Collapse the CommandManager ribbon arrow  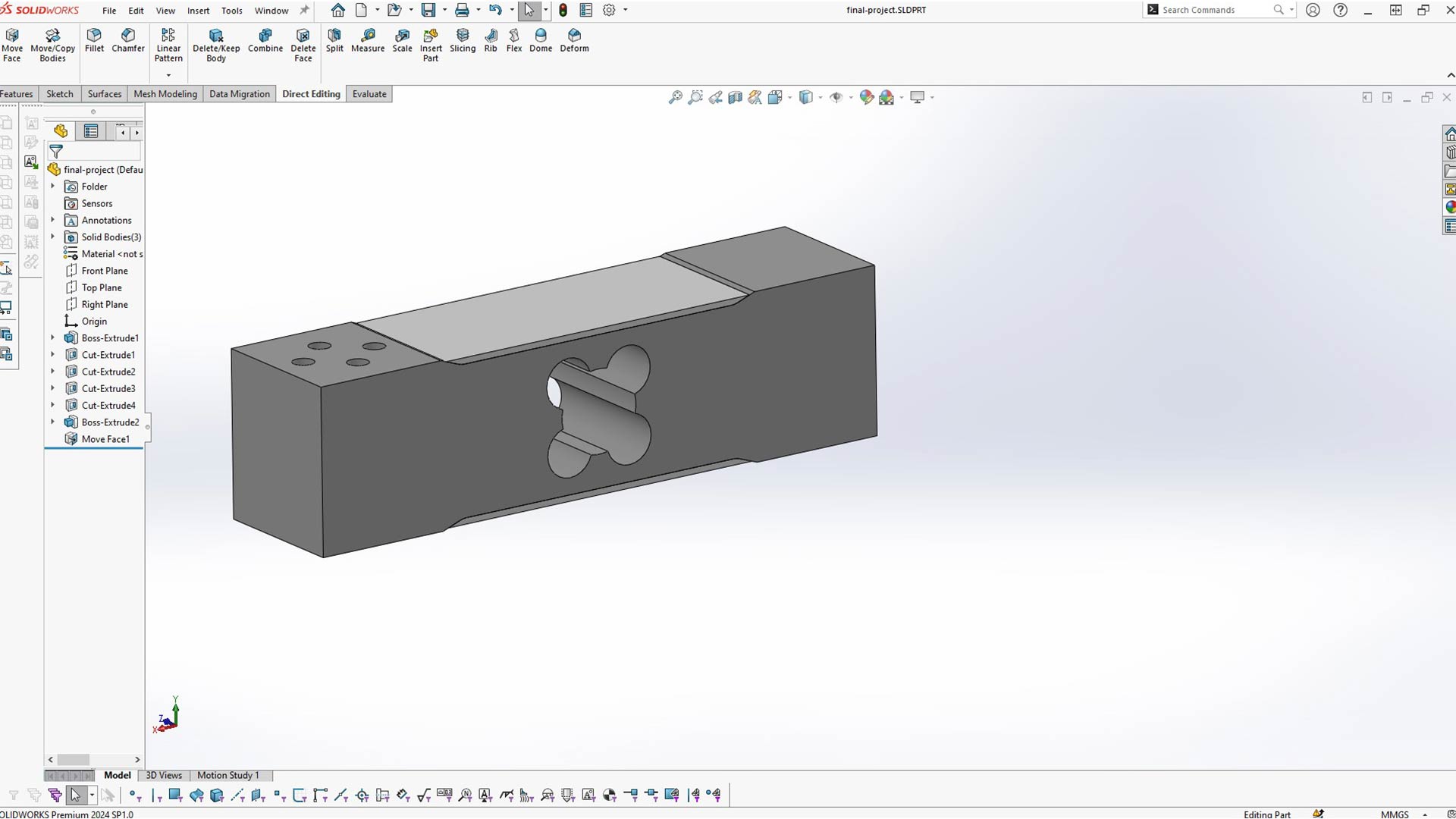point(1451,75)
